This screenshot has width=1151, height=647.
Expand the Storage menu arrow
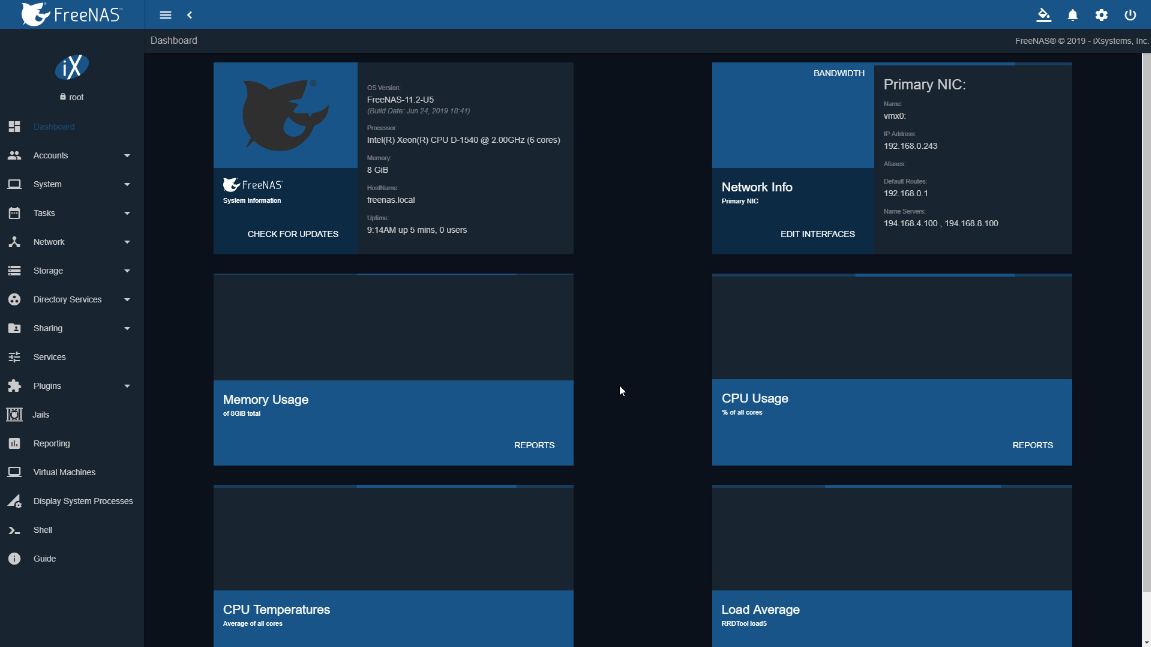(x=127, y=271)
